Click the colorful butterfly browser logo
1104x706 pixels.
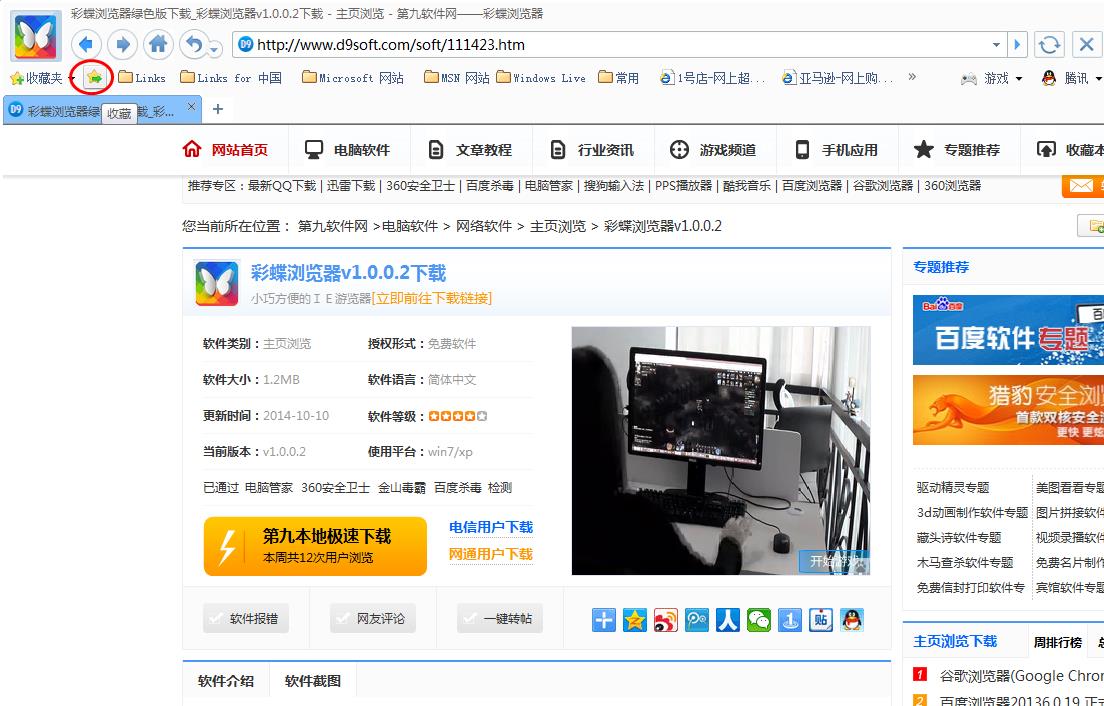coord(35,37)
